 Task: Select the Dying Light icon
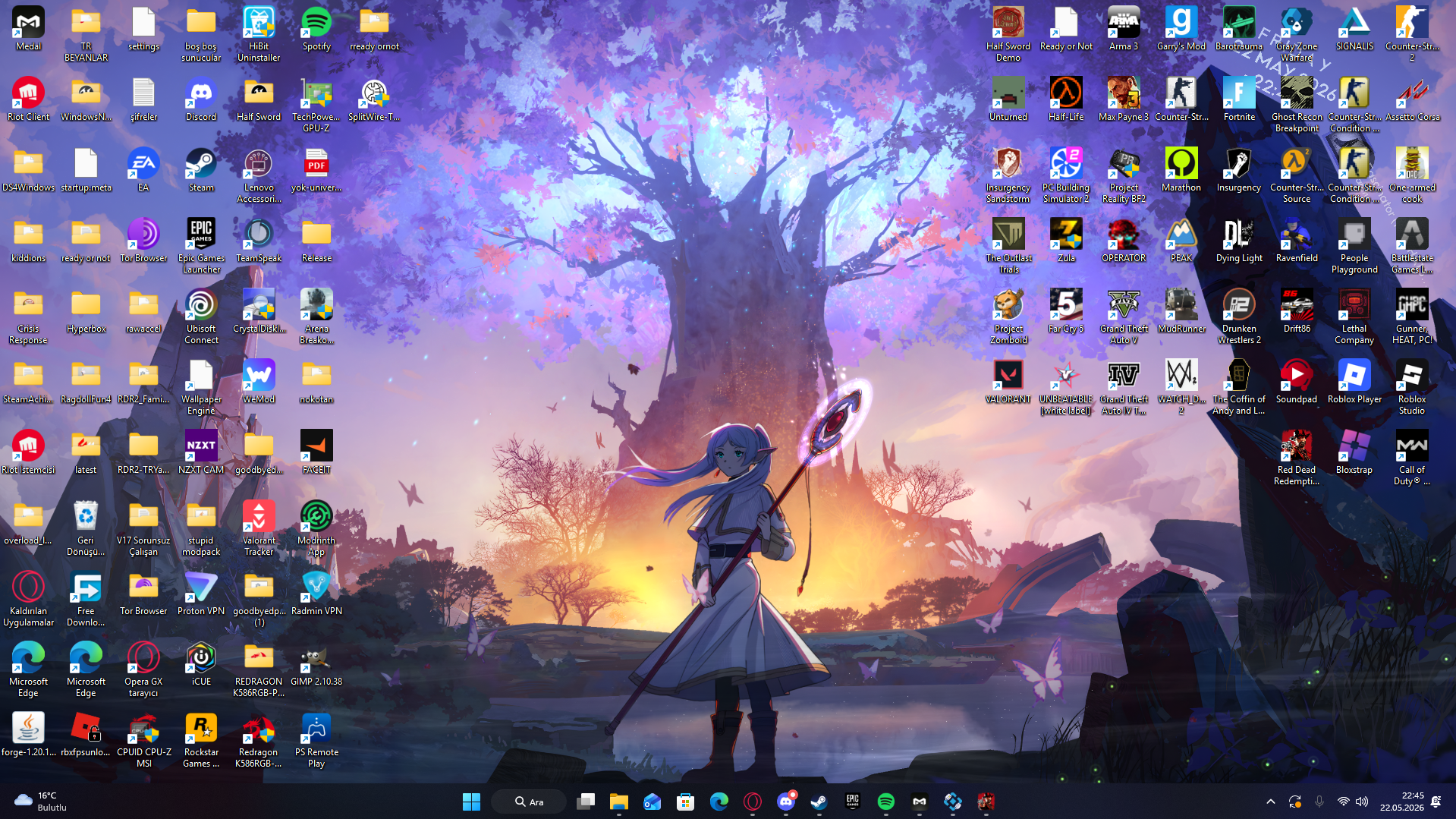click(x=1239, y=241)
